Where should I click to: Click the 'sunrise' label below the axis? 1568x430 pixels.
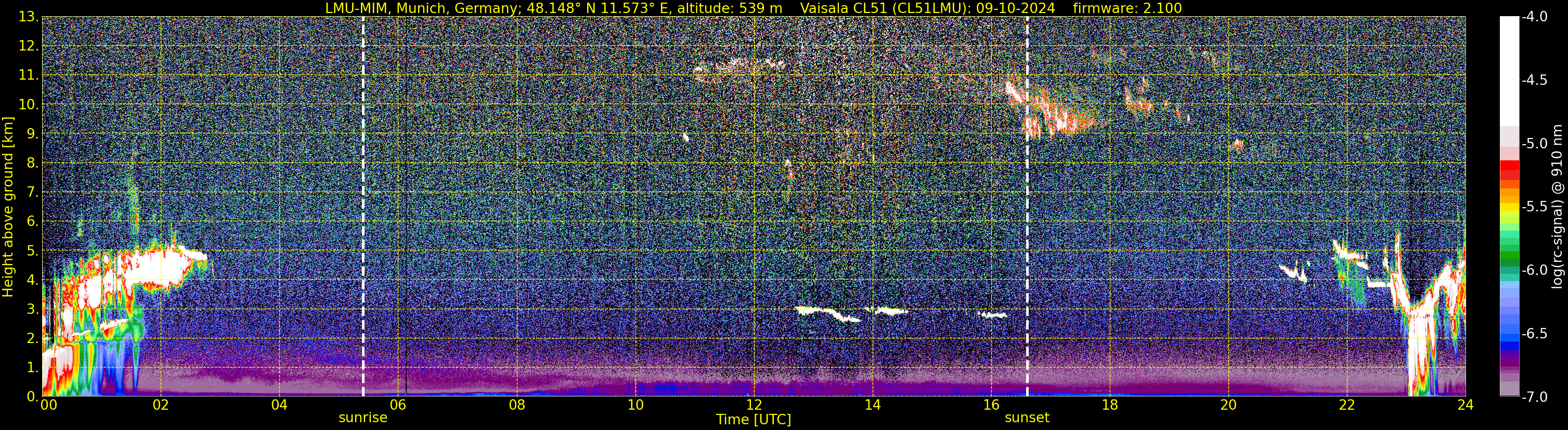pos(363,418)
